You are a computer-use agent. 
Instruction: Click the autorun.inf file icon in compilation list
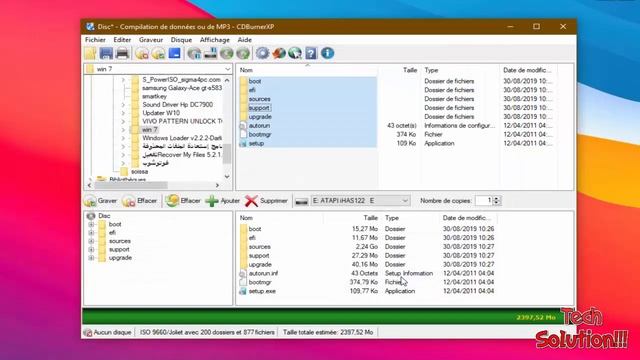pos(243,273)
